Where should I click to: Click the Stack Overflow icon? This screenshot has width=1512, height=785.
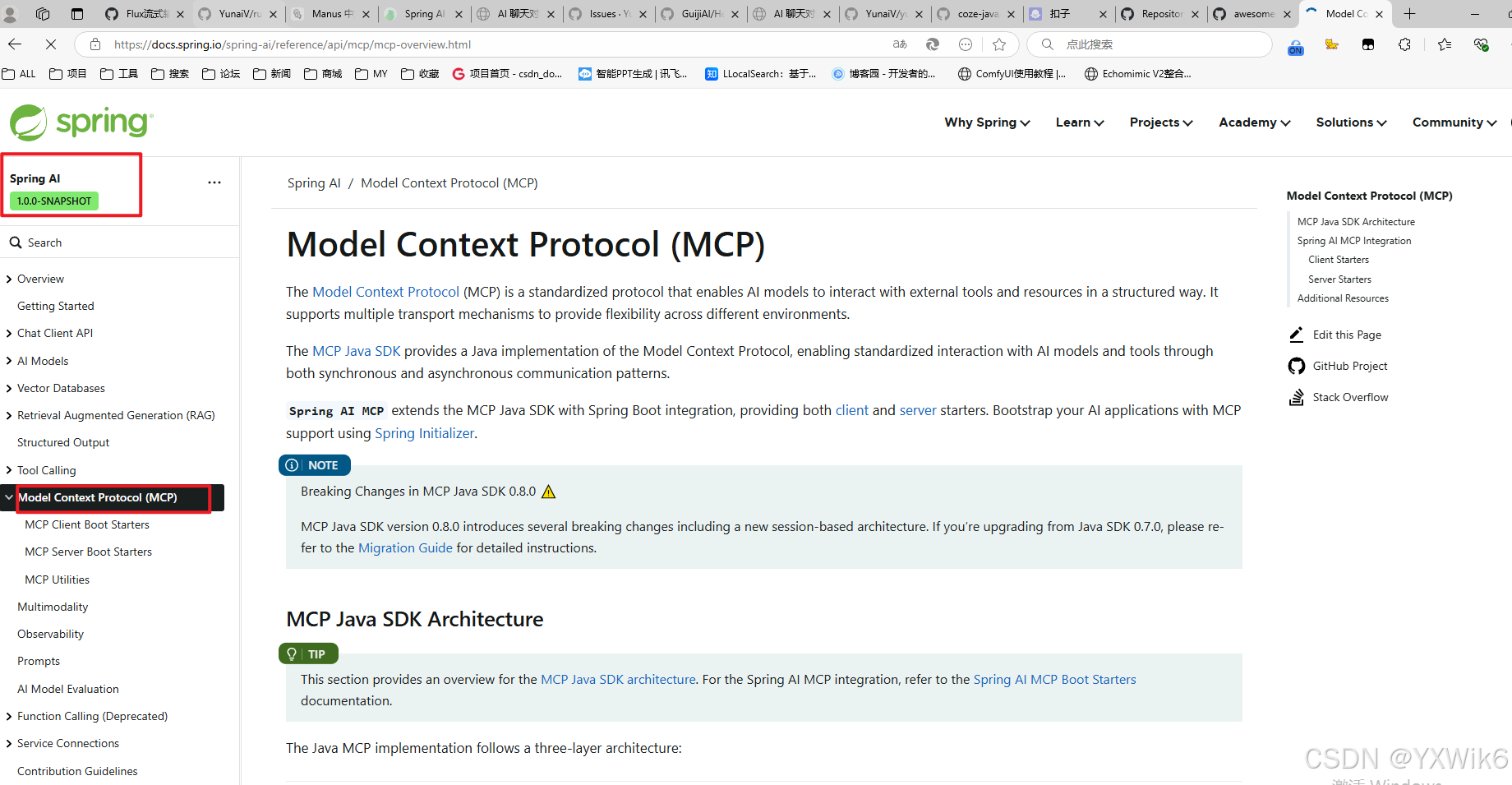(1297, 397)
